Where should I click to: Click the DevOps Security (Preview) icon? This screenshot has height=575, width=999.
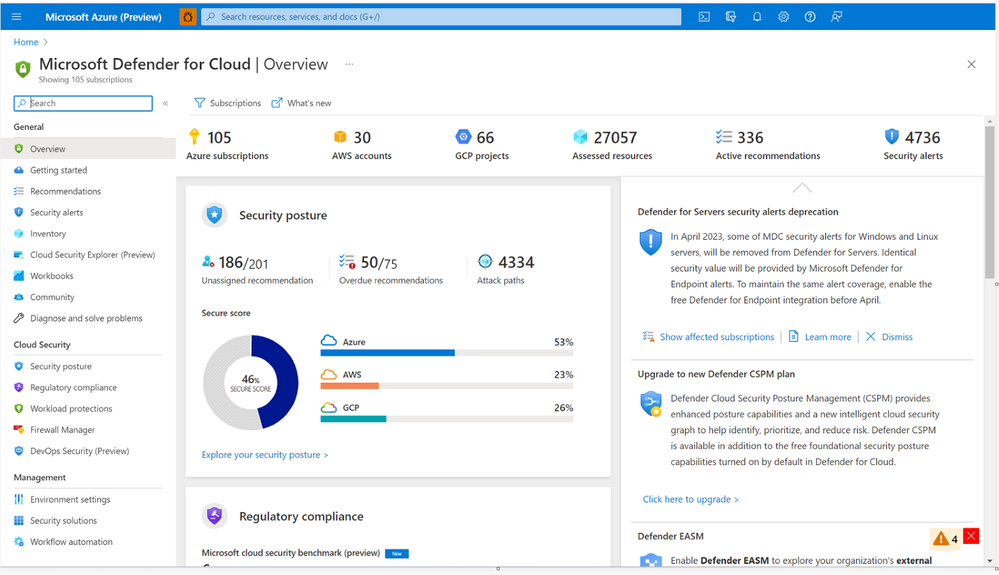coord(18,451)
